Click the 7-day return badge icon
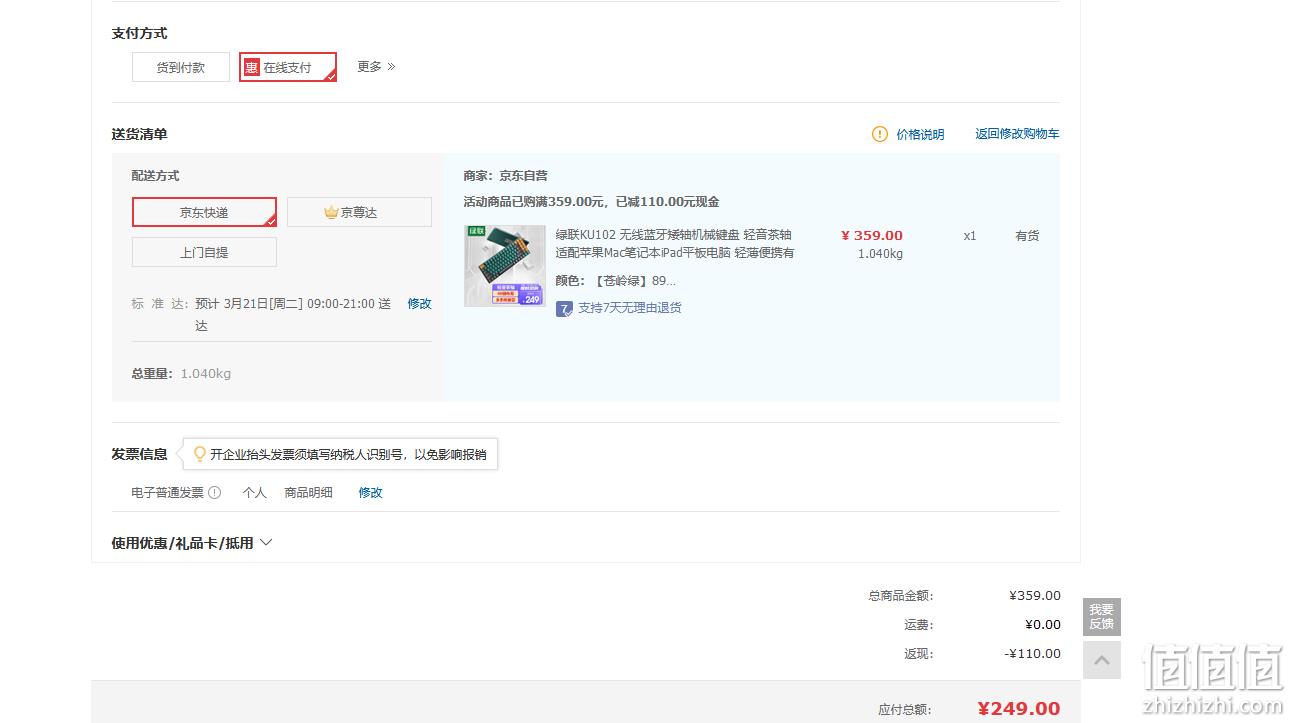Screen dimensions: 1292x723 tap(564, 308)
